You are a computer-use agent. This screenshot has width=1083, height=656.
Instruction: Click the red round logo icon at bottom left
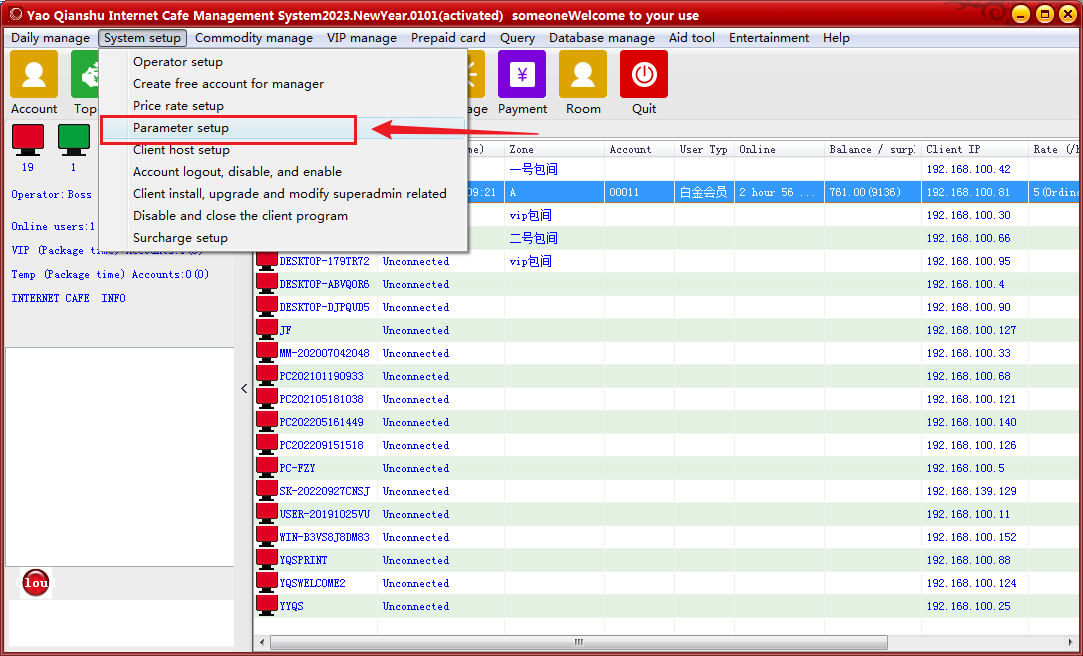(36, 582)
